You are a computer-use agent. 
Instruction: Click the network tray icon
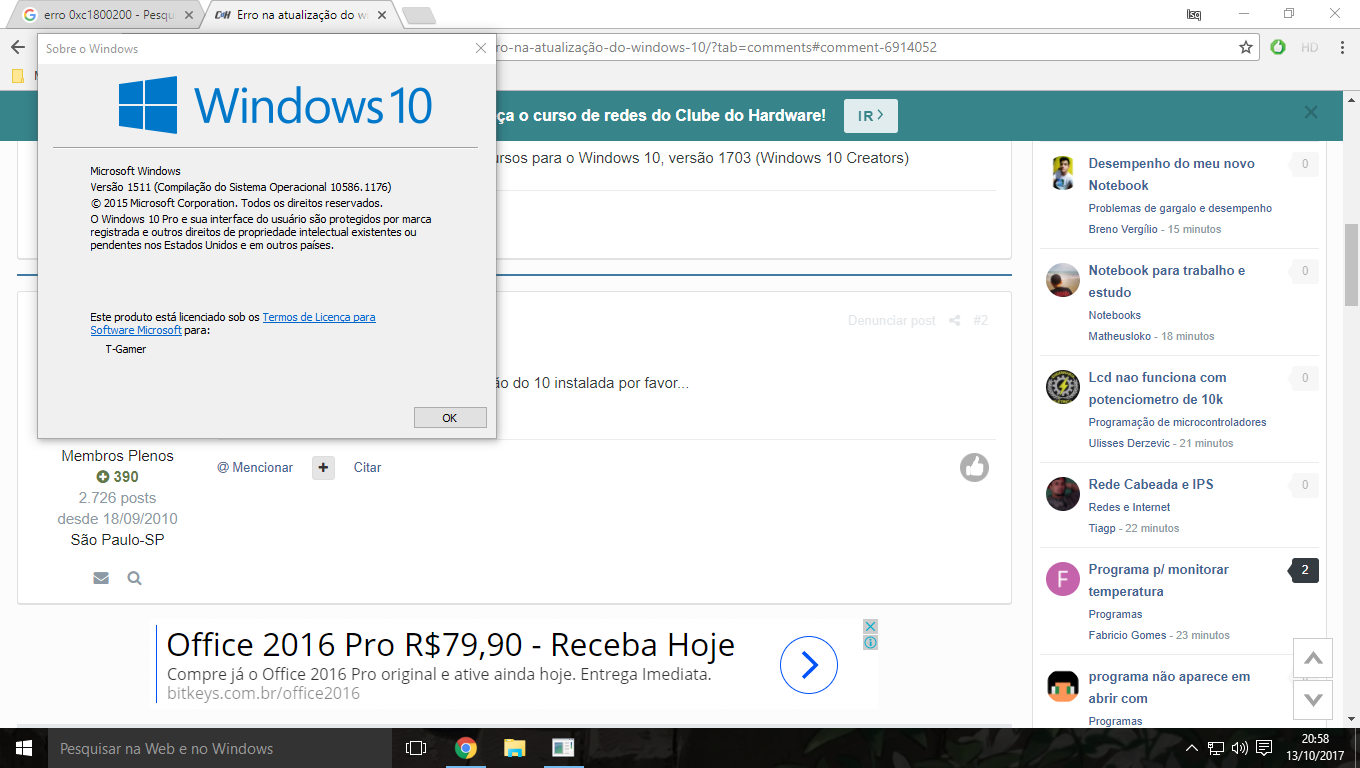point(1216,748)
